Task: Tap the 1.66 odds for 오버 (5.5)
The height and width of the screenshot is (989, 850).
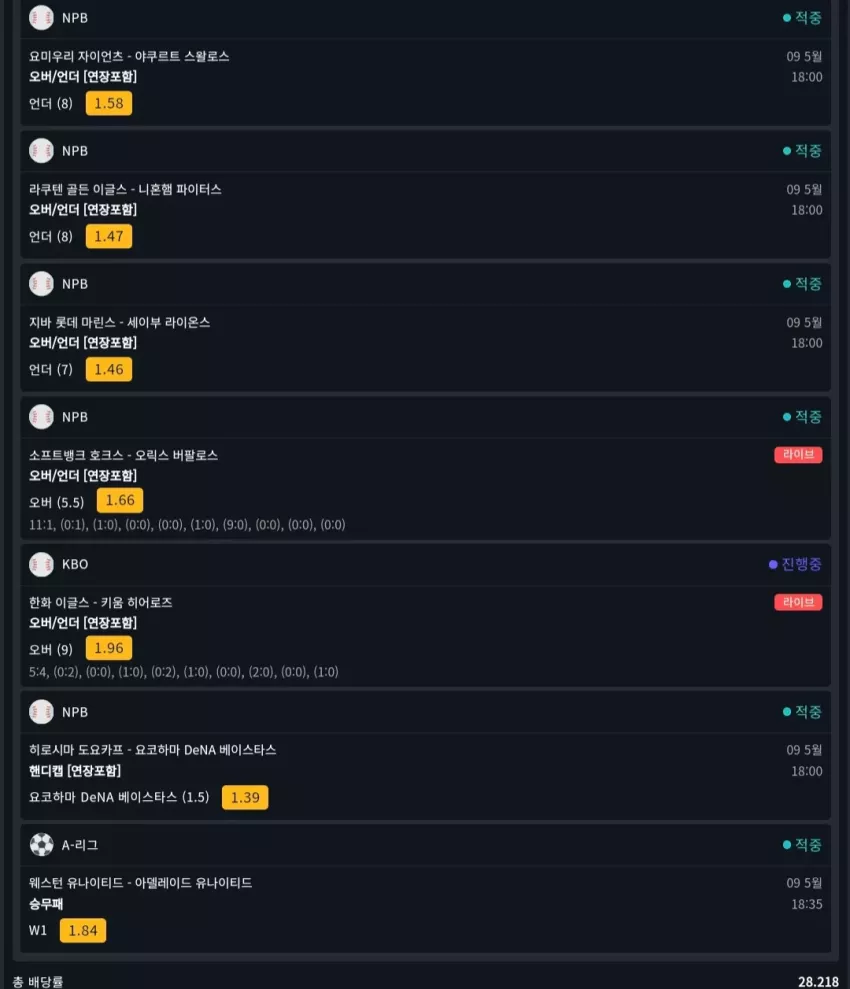Action: click(x=120, y=500)
